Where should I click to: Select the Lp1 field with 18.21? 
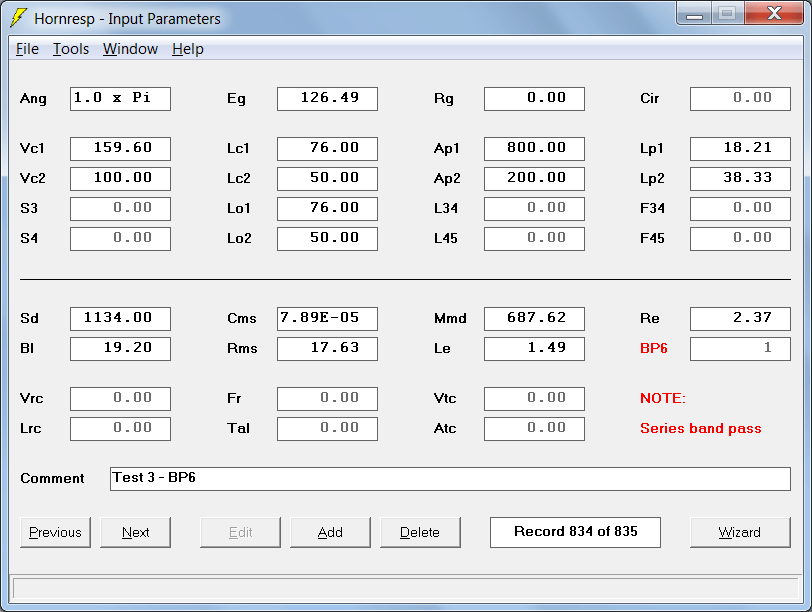pos(741,149)
